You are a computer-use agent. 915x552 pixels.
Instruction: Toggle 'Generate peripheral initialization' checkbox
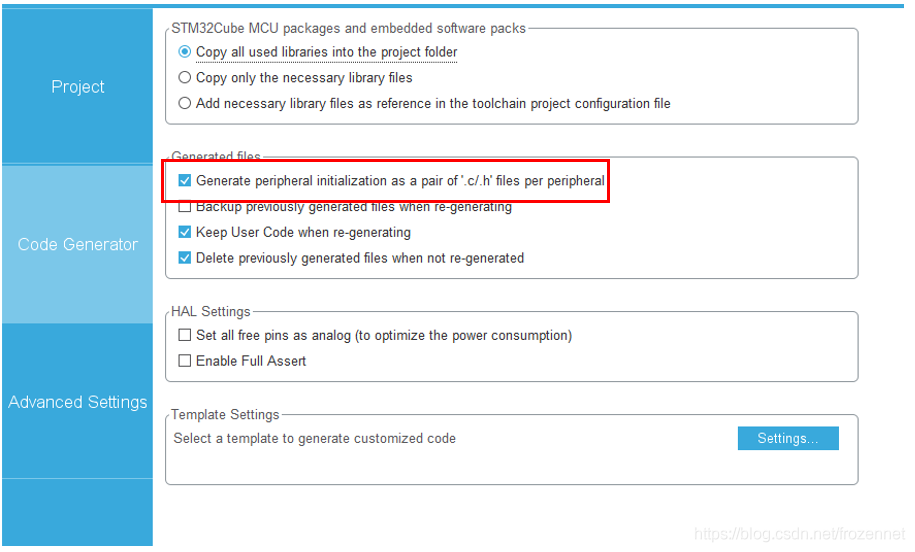184,181
